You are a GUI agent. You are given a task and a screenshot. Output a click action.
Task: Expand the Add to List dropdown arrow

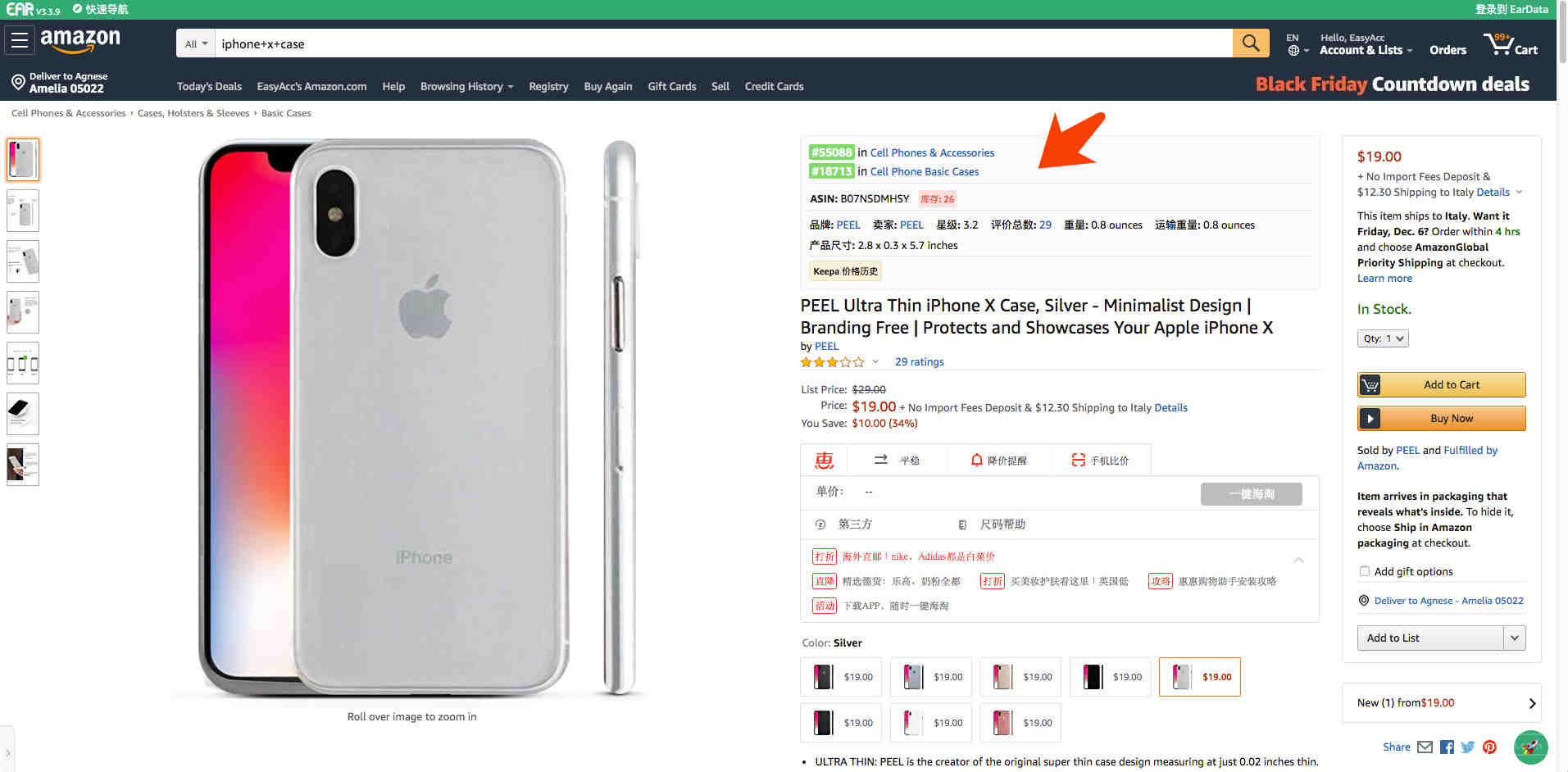[1515, 638]
